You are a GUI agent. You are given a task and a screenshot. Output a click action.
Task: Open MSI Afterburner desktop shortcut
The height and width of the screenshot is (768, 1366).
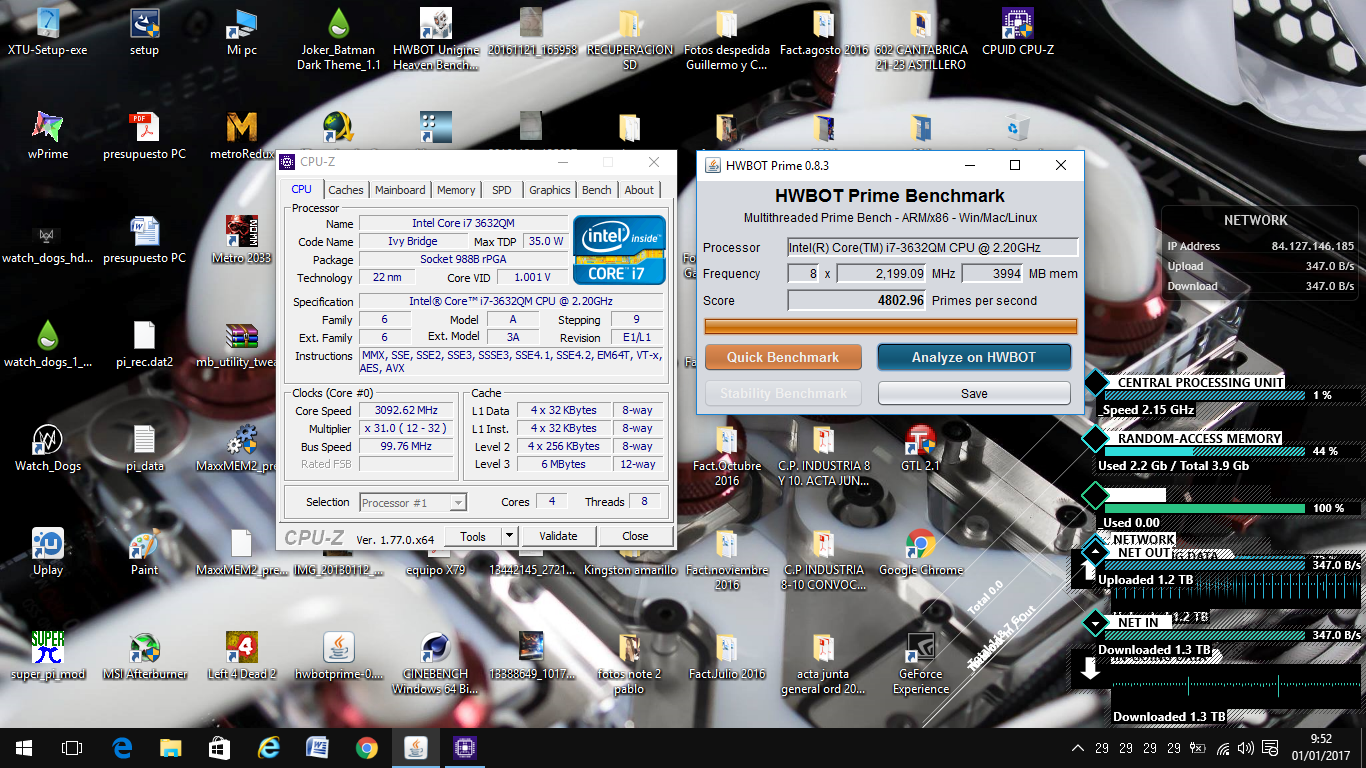pos(145,656)
